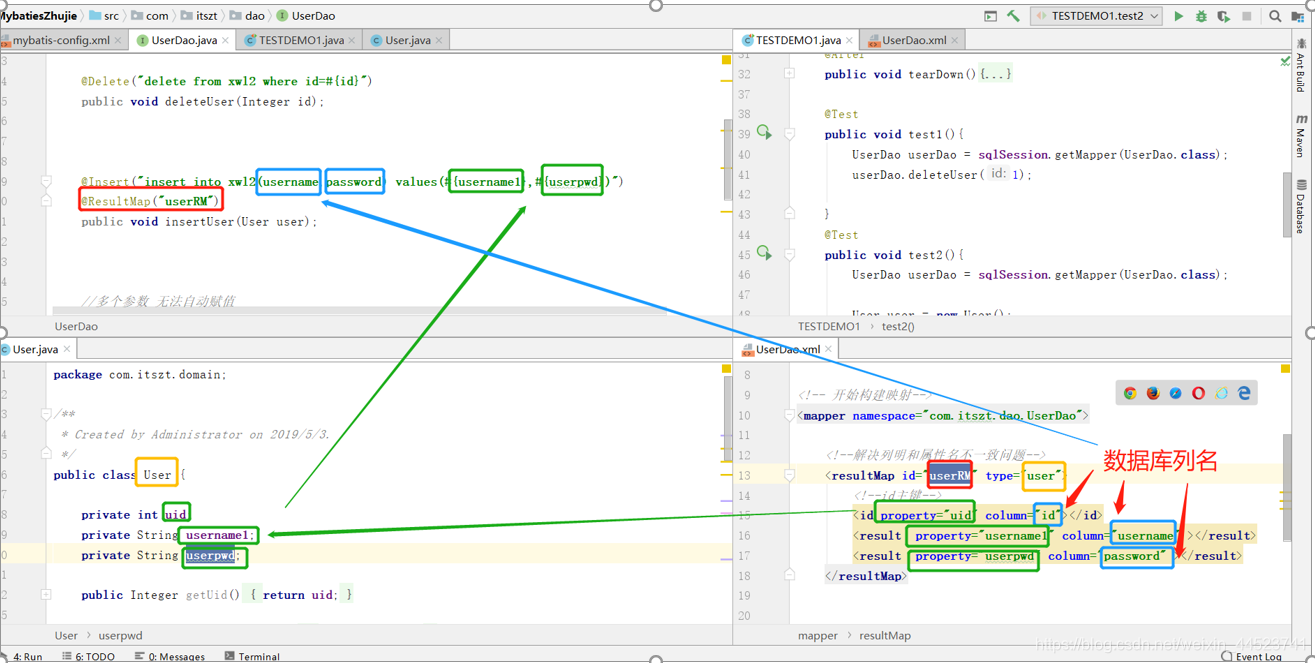
Task: Click 'userpwd' in User editor breadcrumb
Action: [x=120, y=635]
